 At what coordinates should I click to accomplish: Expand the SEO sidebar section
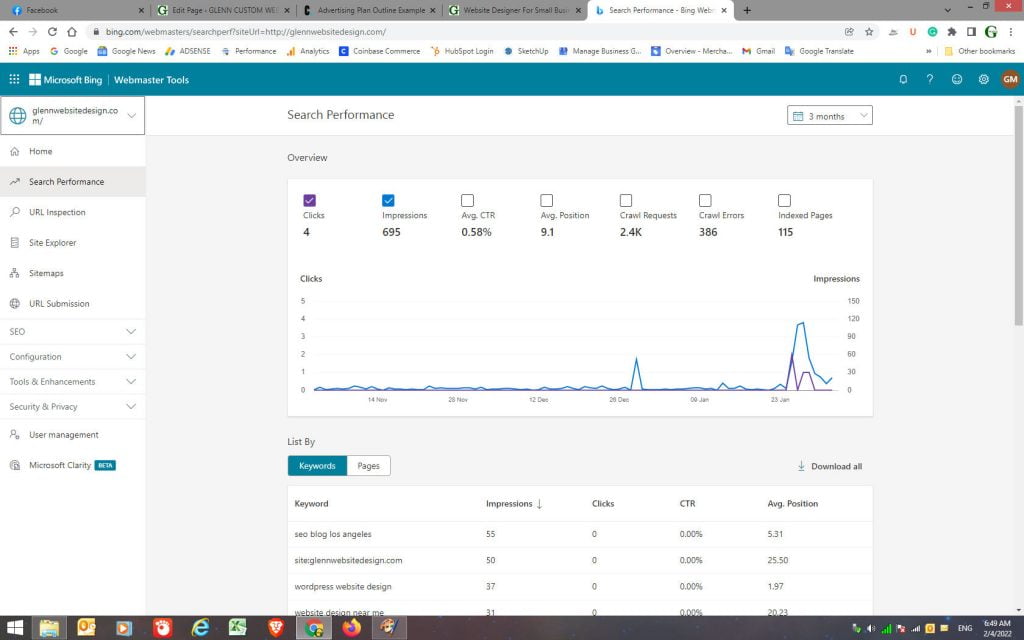[x=72, y=330]
